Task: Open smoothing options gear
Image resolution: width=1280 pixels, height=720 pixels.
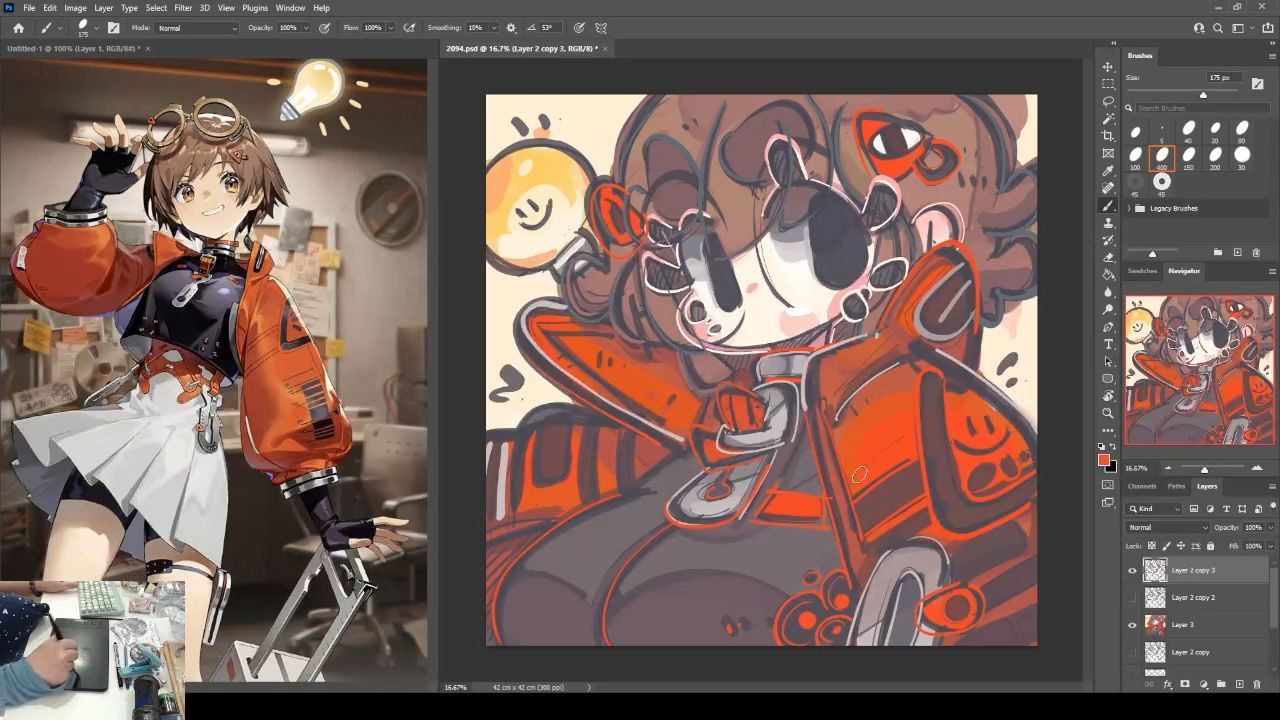Action: tap(511, 28)
